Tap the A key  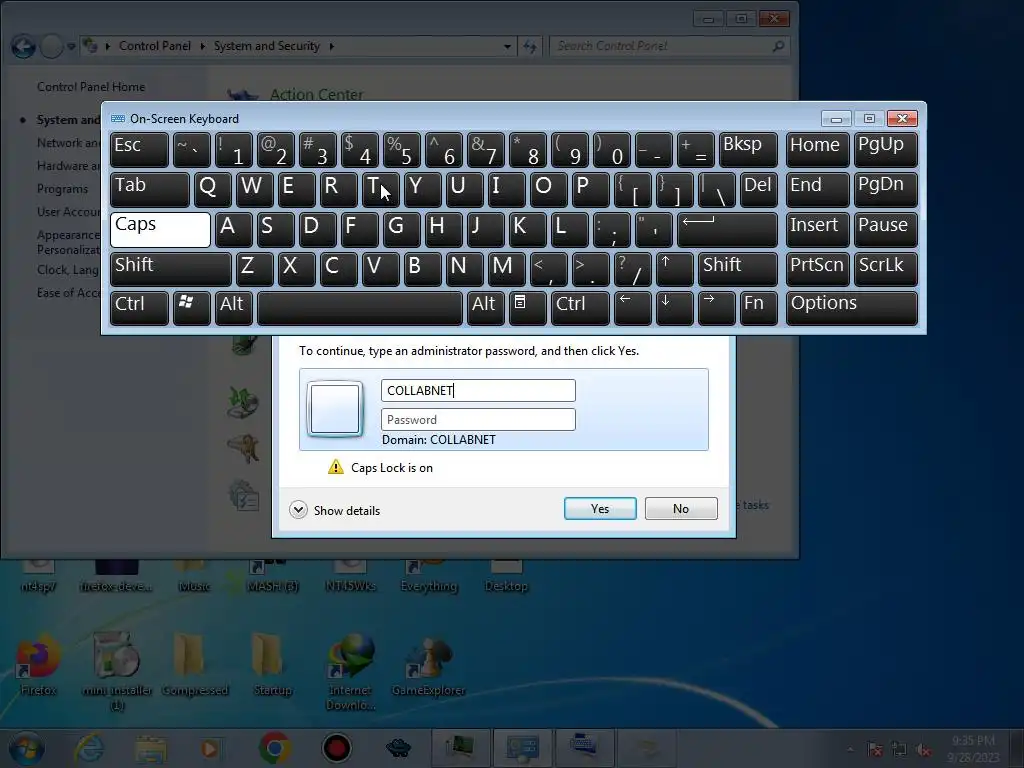click(x=234, y=229)
